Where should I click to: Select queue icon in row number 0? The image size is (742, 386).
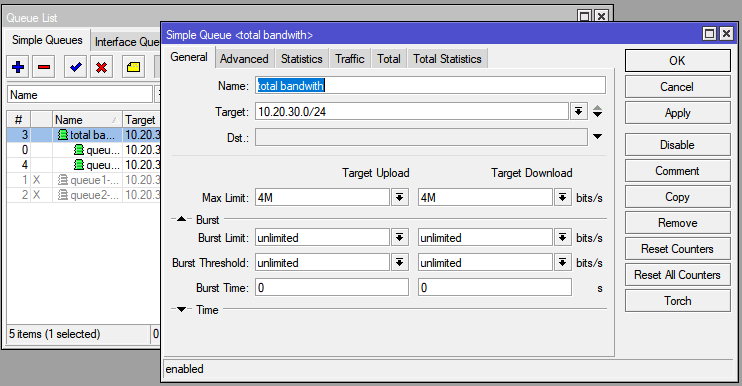pos(79,150)
